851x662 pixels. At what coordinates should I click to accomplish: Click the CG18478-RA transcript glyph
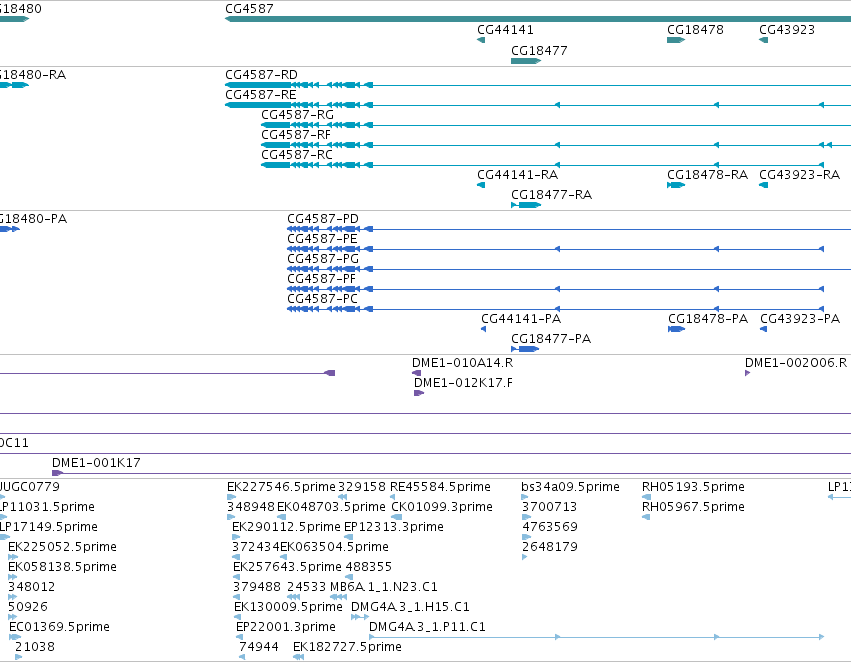(676, 185)
